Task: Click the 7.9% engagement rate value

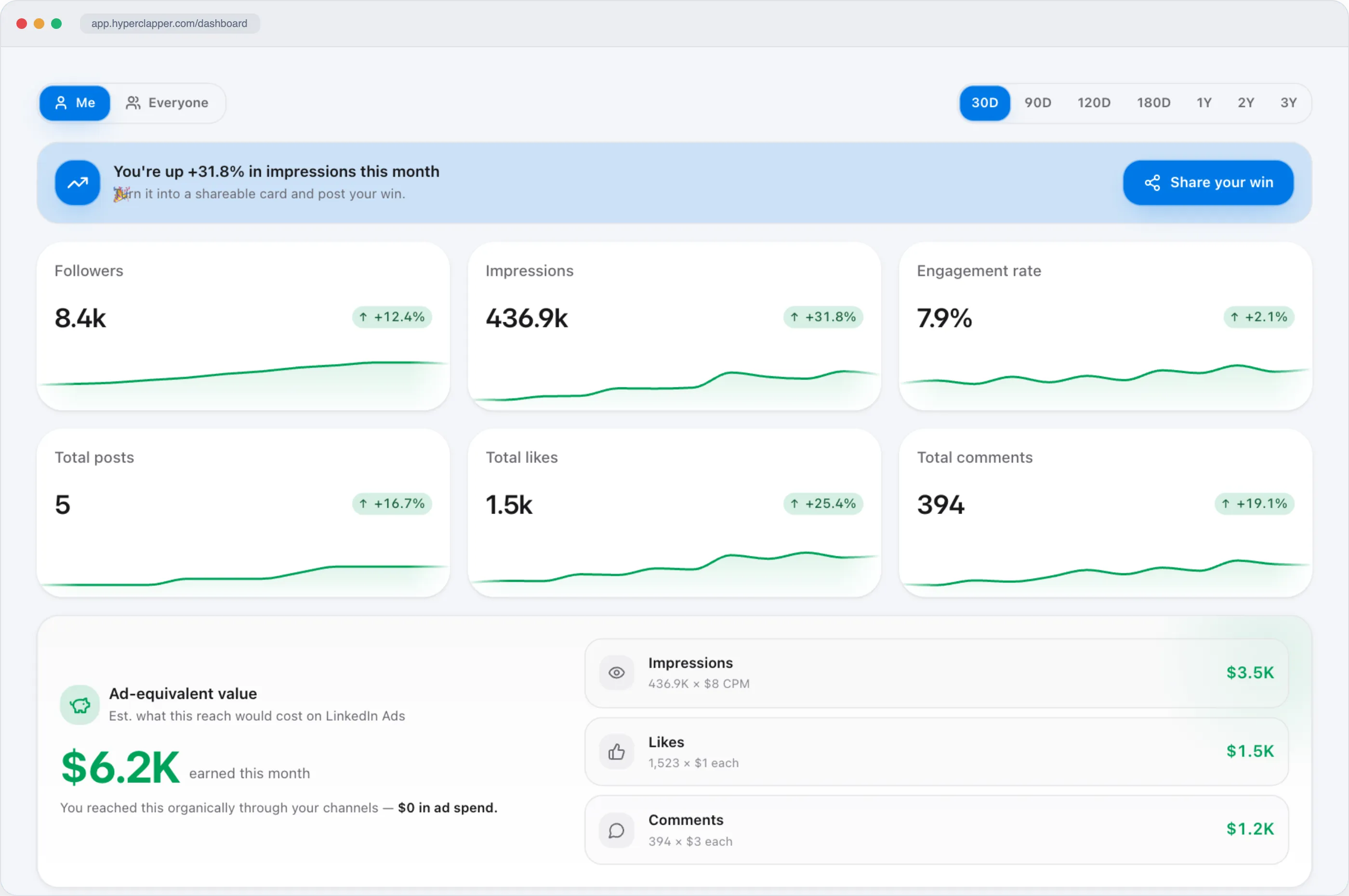Action: click(944, 318)
